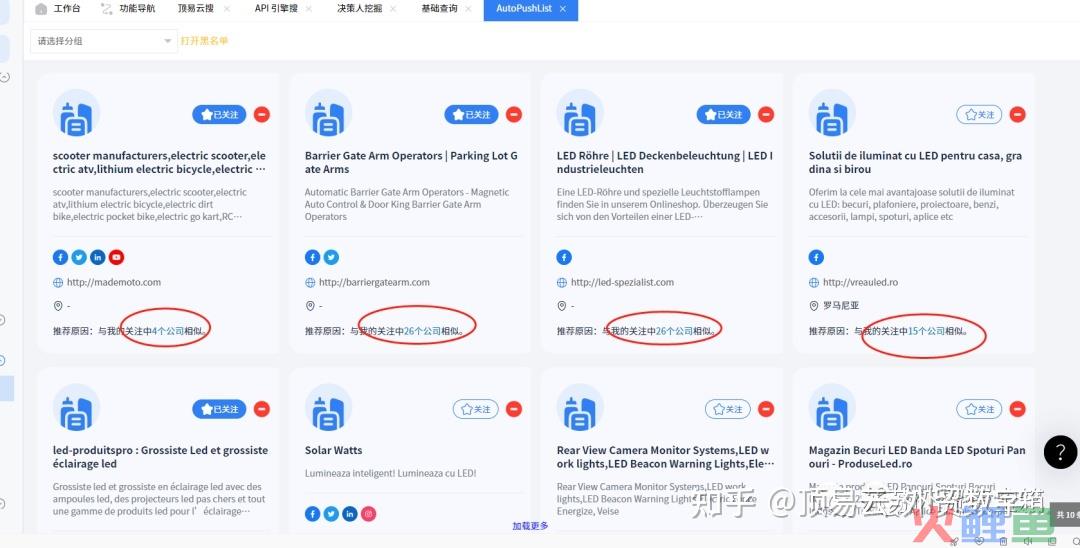The width and height of the screenshot is (1080, 548).
Task: Open LinkedIn icon on mademoto.com card
Action: tap(98, 257)
